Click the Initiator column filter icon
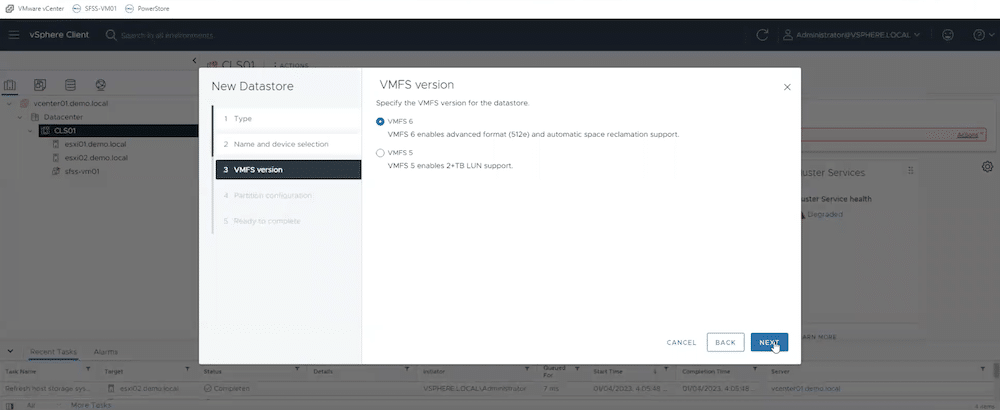The width and height of the screenshot is (1000, 410). (527, 369)
